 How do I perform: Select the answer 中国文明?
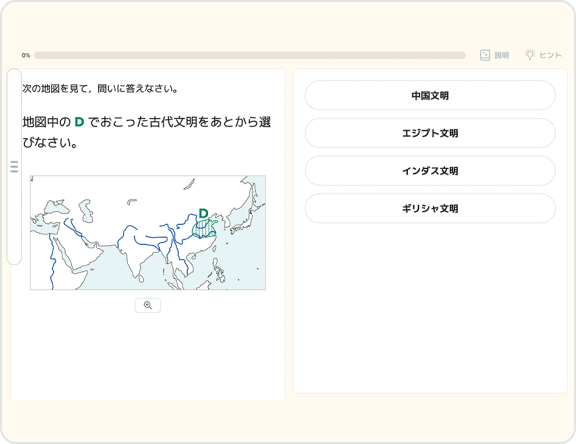[x=430, y=95]
